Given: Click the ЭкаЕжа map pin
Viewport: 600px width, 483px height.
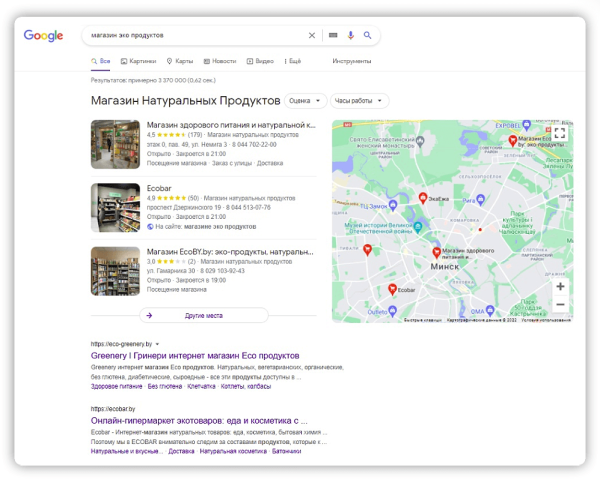Looking at the screenshot, I should pyautogui.click(x=423, y=198).
